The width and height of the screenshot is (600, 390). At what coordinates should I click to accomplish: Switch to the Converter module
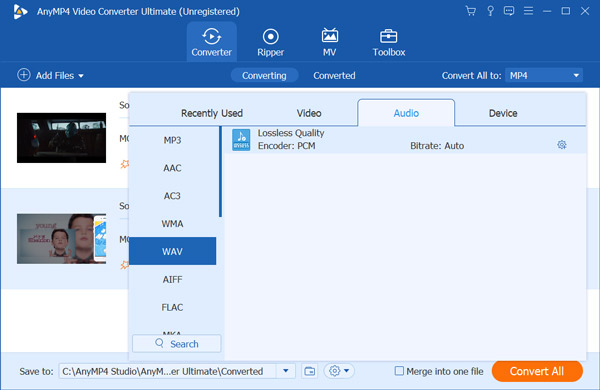[x=212, y=42]
